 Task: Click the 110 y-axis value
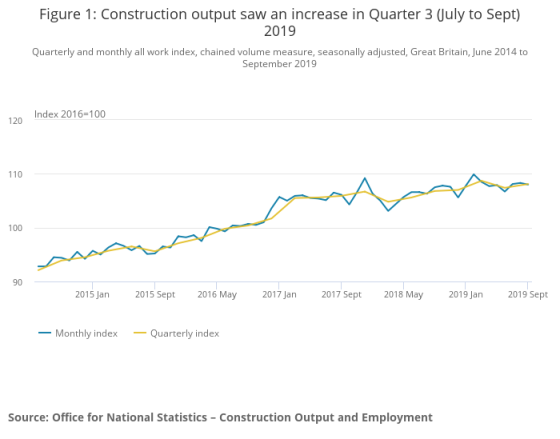[x=15, y=175]
